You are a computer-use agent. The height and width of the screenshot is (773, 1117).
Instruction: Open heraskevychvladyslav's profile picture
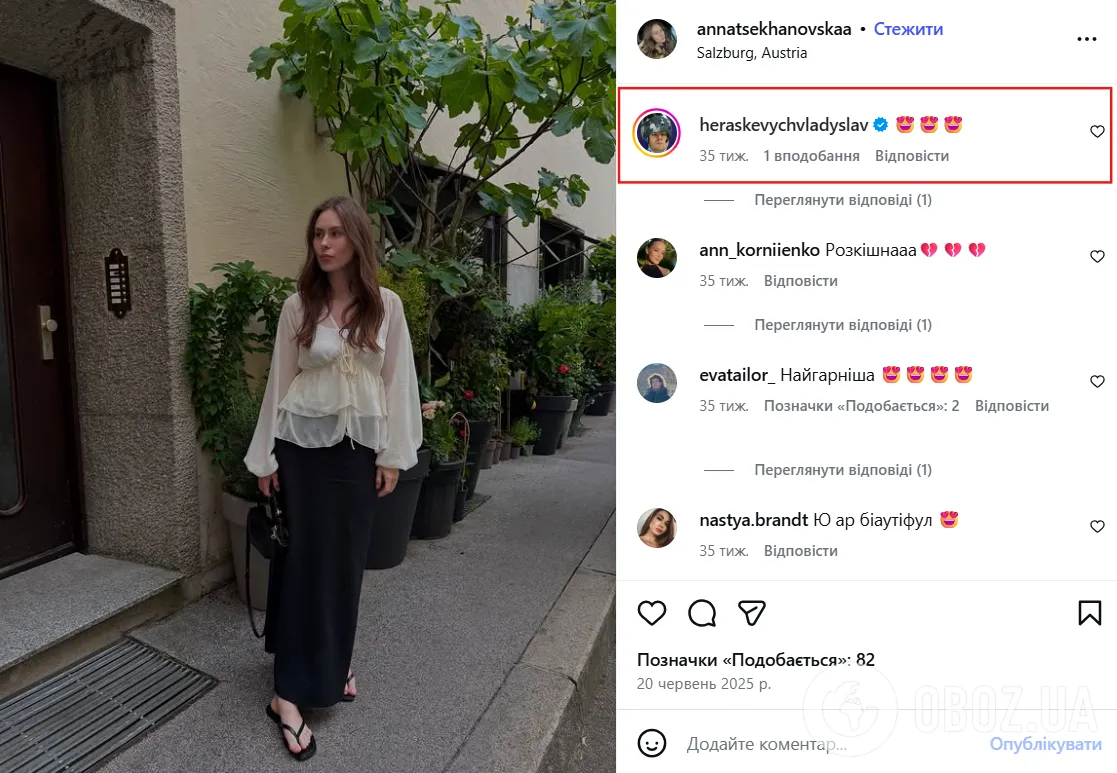[656, 133]
